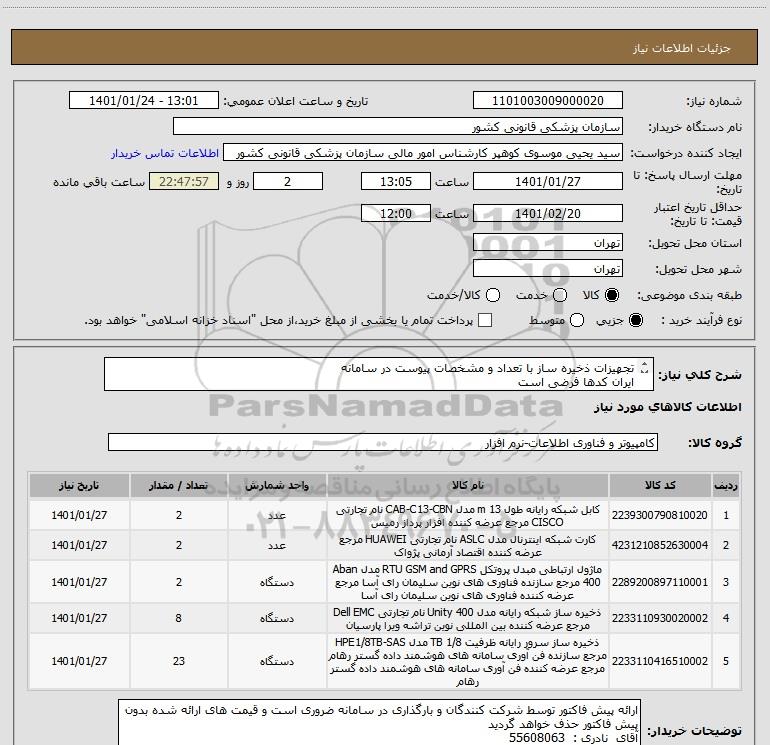Click the remaining days field showing 2

coord(288,181)
